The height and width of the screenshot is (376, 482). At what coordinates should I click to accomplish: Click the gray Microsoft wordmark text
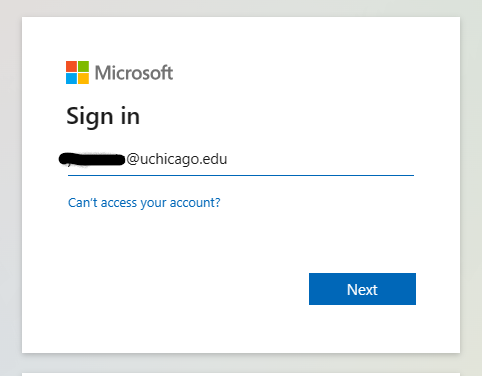[134, 73]
